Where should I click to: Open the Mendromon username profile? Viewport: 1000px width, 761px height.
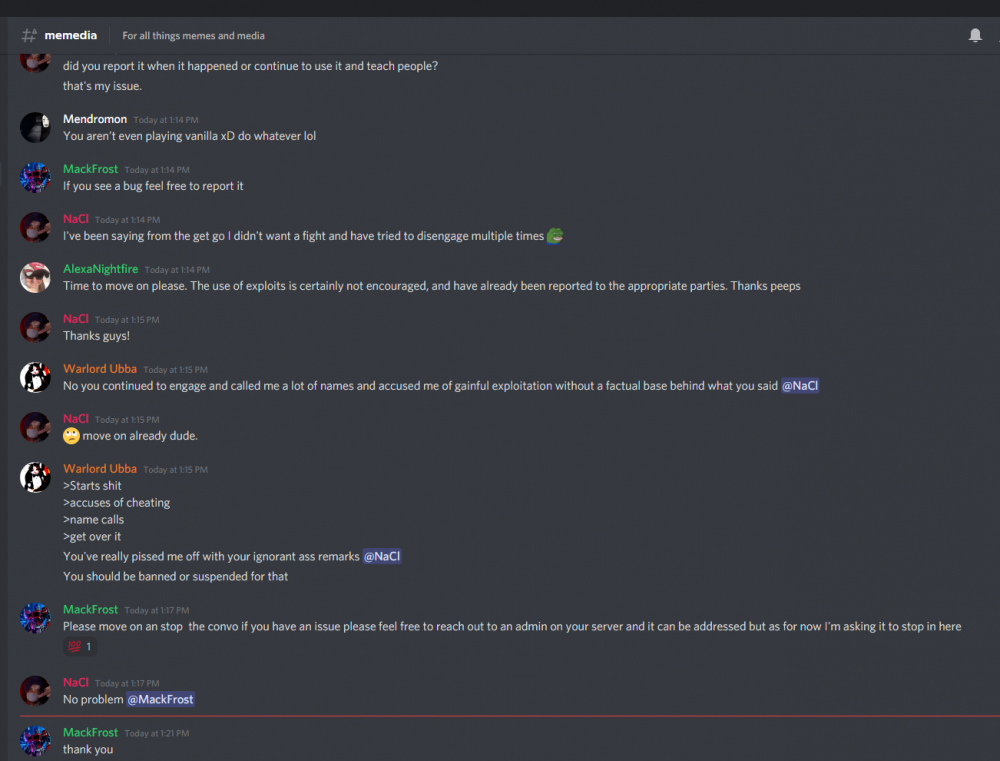click(x=95, y=119)
